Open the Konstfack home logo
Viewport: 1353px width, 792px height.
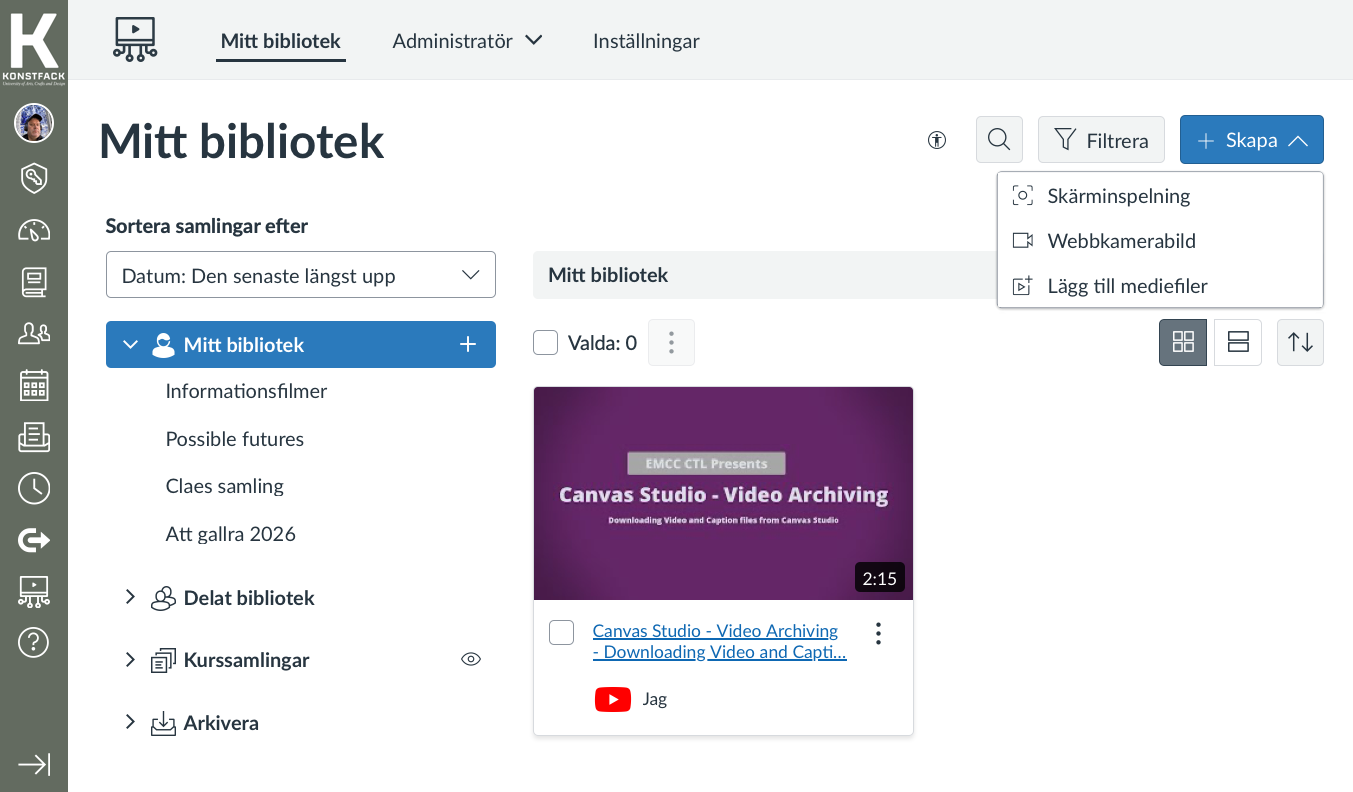[34, 46]
